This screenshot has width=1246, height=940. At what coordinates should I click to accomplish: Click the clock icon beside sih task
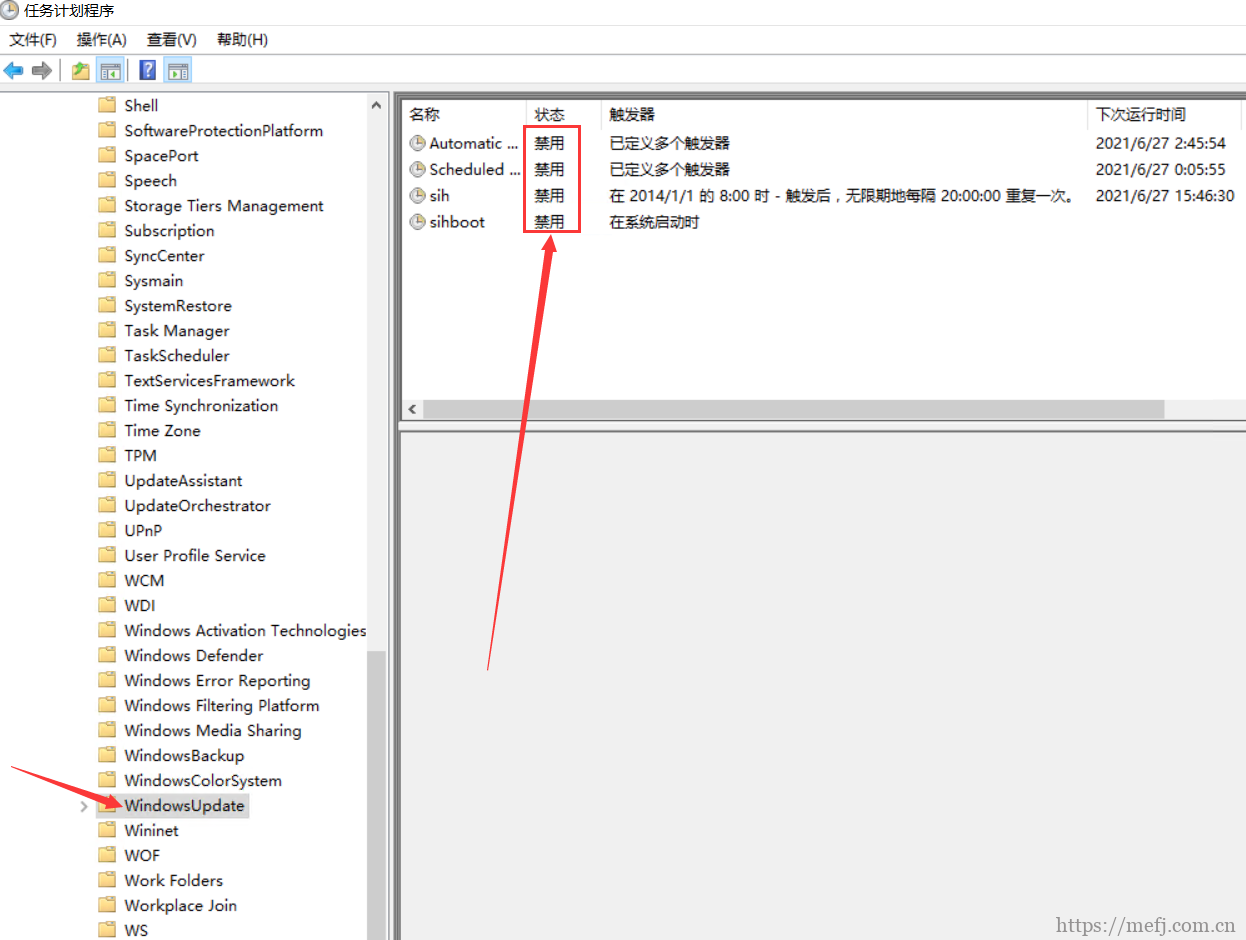coord(418,195)
